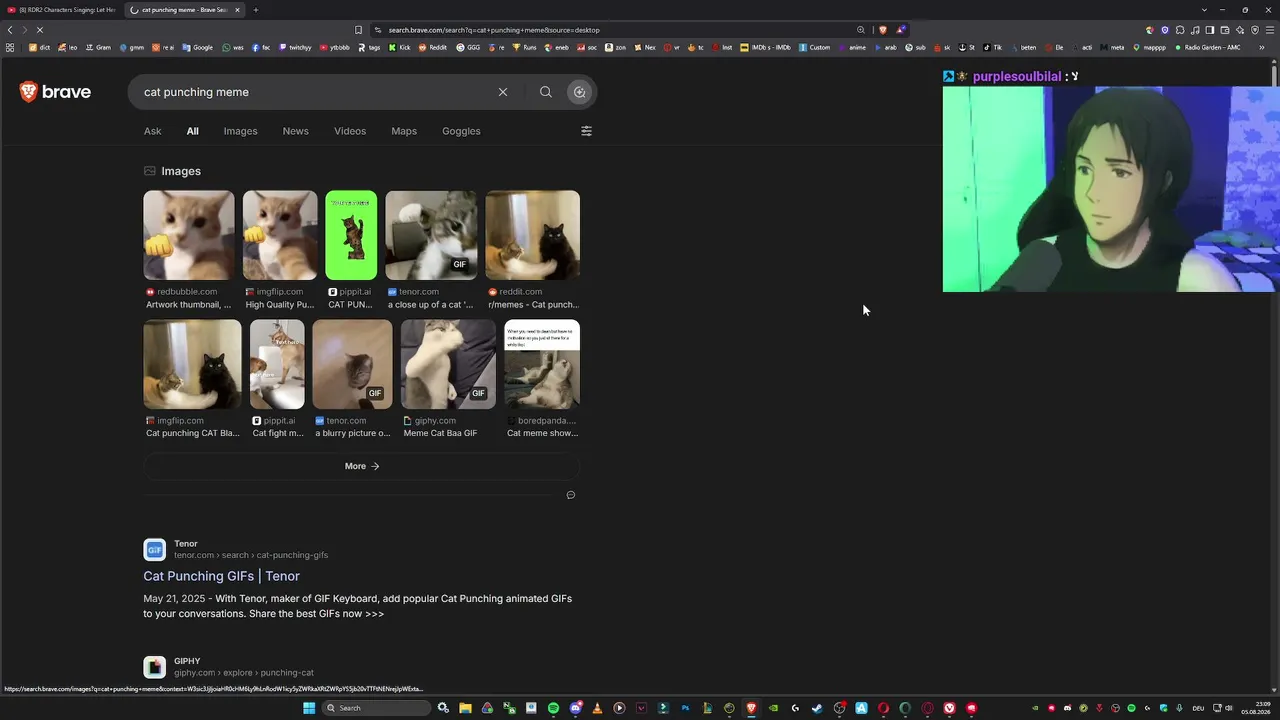
Task: Open the green pippit.ai CAT PUN thumbnail
Action: (351, 235)
